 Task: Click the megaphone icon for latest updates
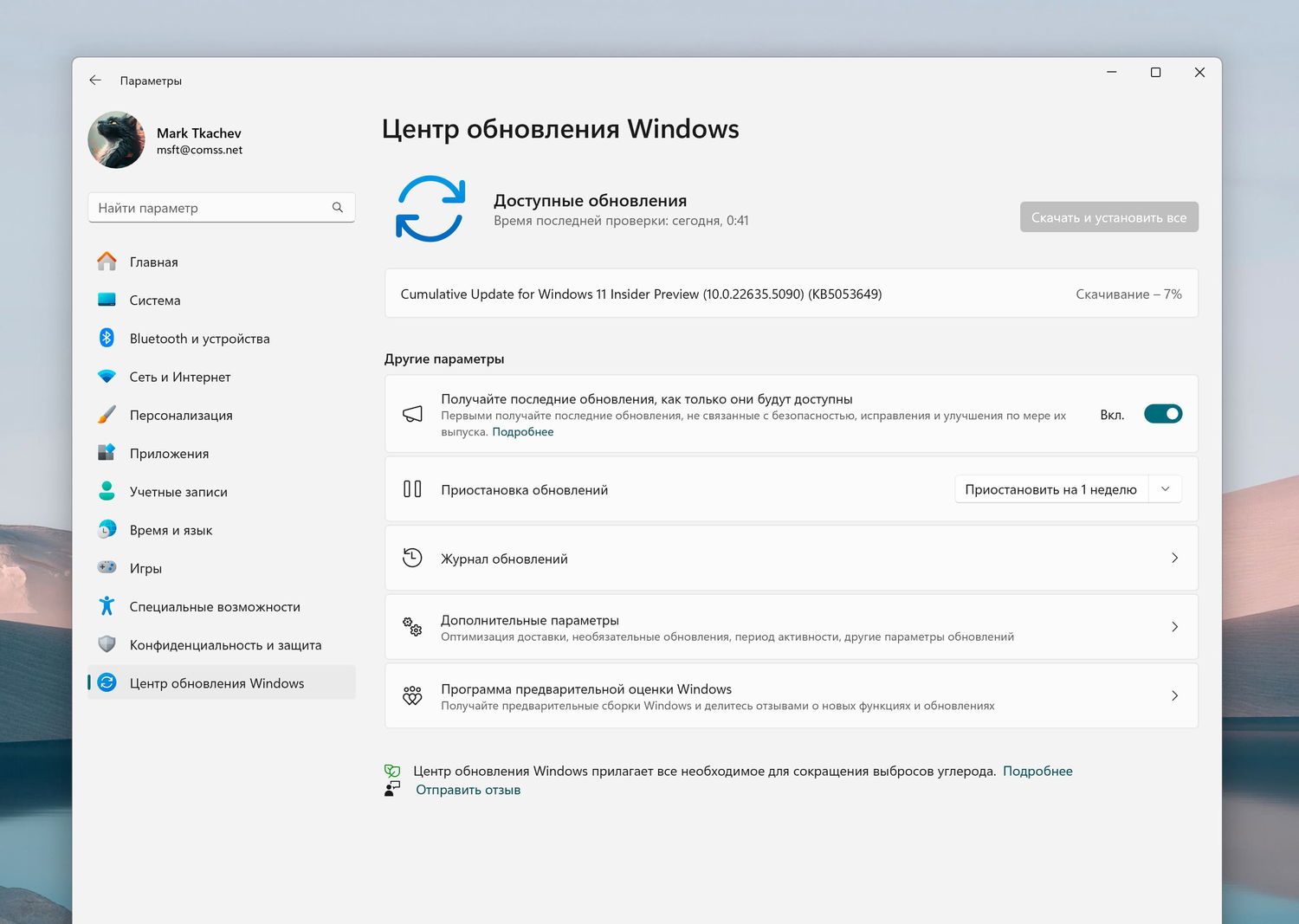[x=412, y=414]
